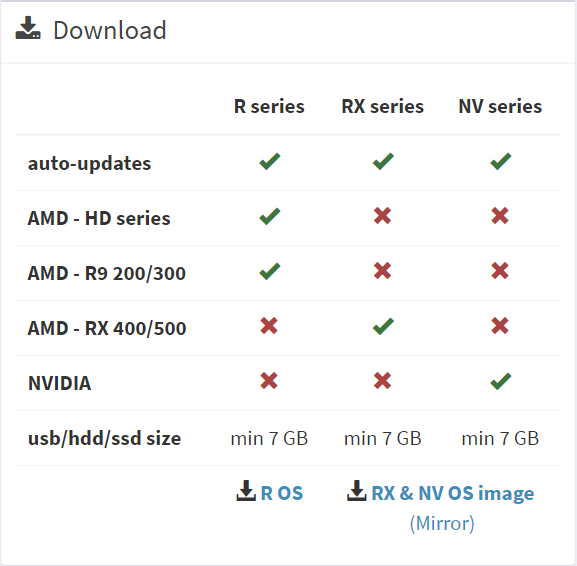Select the R series column header
The height and width of the screenshot is (566, 577).
pyautogui.click(x=269, y=107)
